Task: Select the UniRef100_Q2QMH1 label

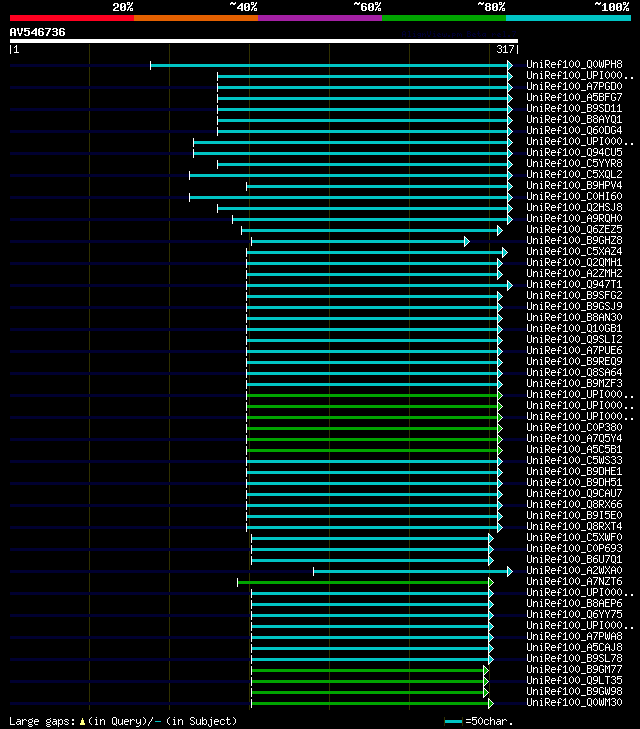Action: pyautogui.click(x=574, y=262)
